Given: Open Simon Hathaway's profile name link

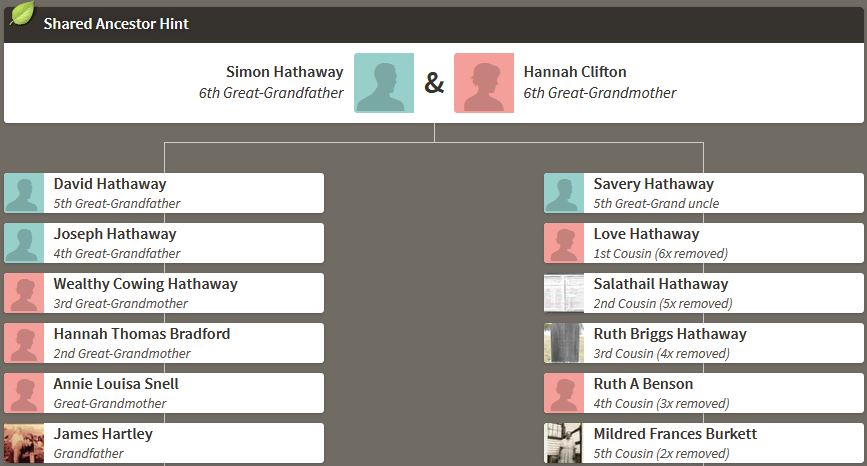Looking at the screenshot, I should point(284,72).
